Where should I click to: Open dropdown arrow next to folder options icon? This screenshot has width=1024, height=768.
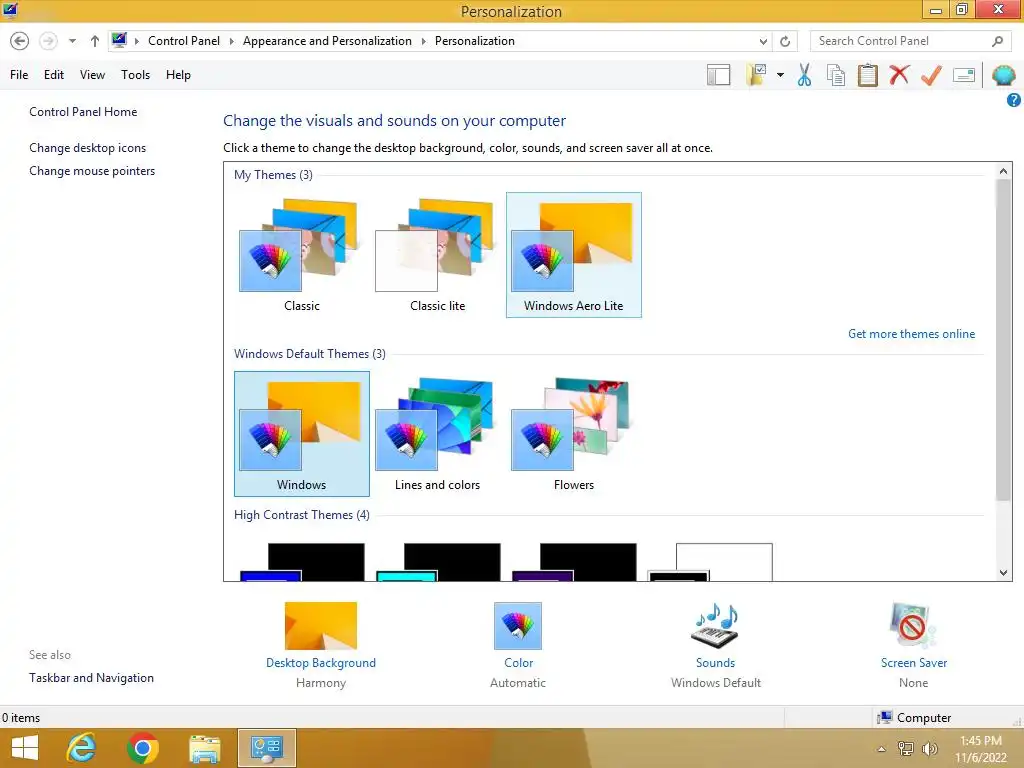780,75
